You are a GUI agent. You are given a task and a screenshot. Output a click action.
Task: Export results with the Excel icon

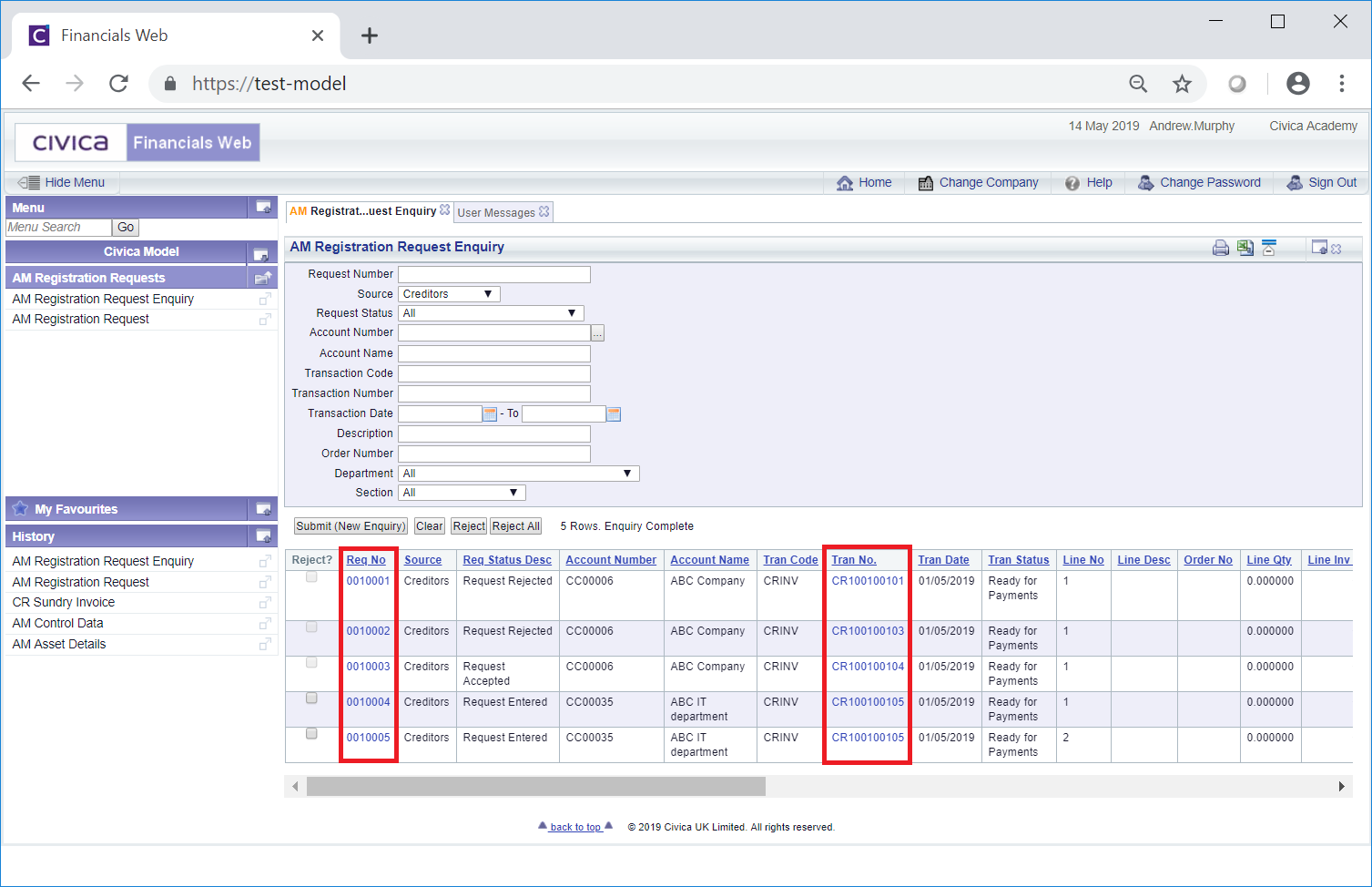(x=1245, y=248)
